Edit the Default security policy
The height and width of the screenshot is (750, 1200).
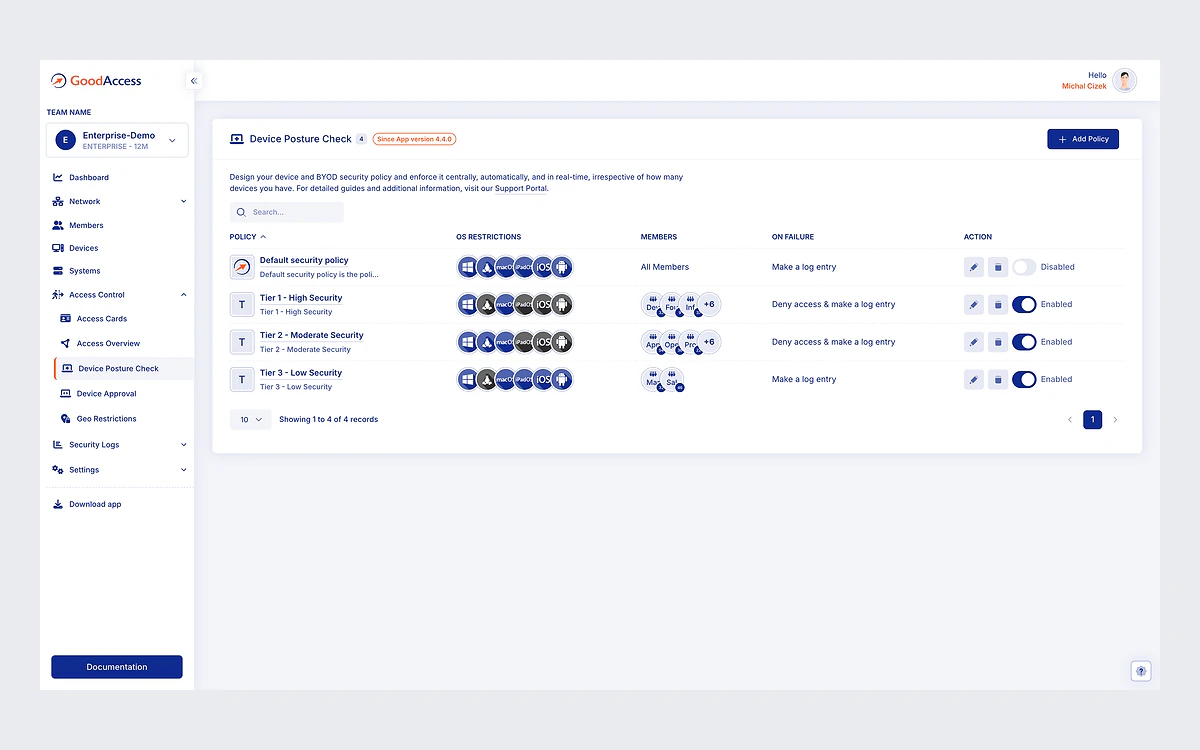[x=974, y=267]
